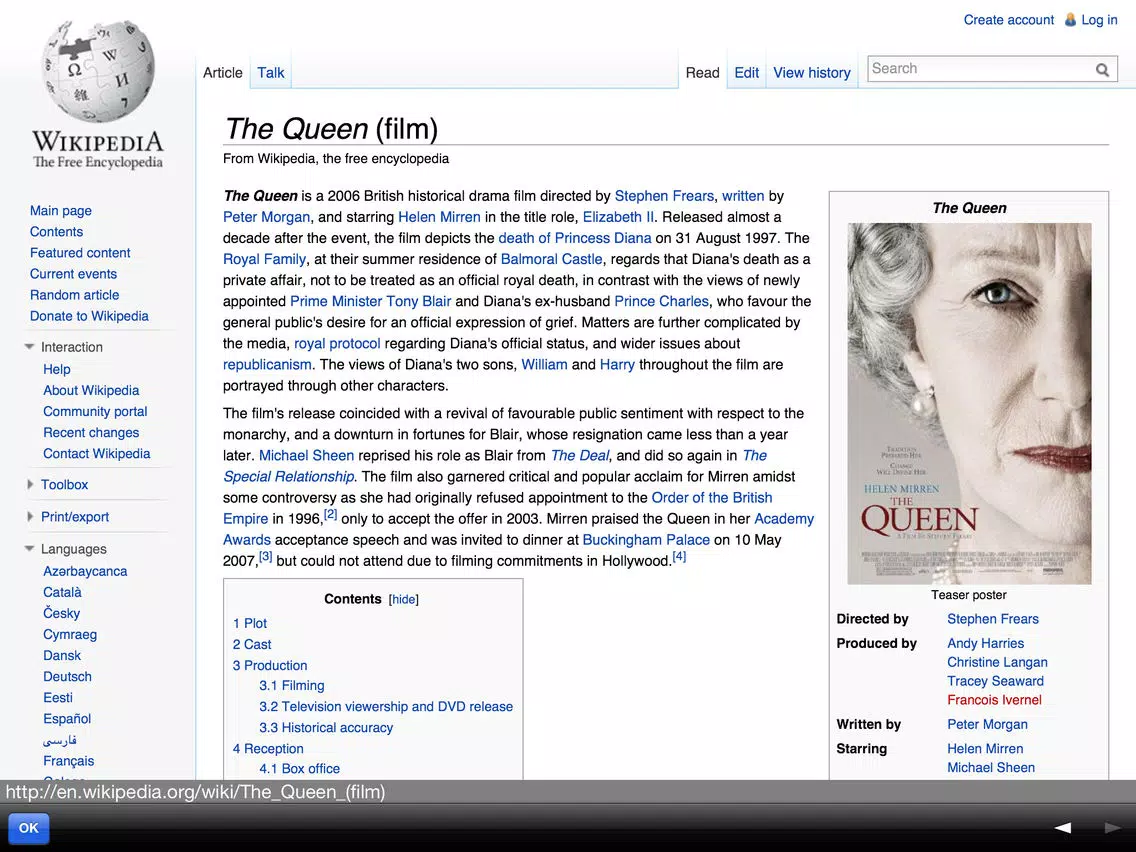Go to Historical accuracy section in Contents
Image resolution: width=1136 pixels, height=852 pixels.
click(326, 727)
